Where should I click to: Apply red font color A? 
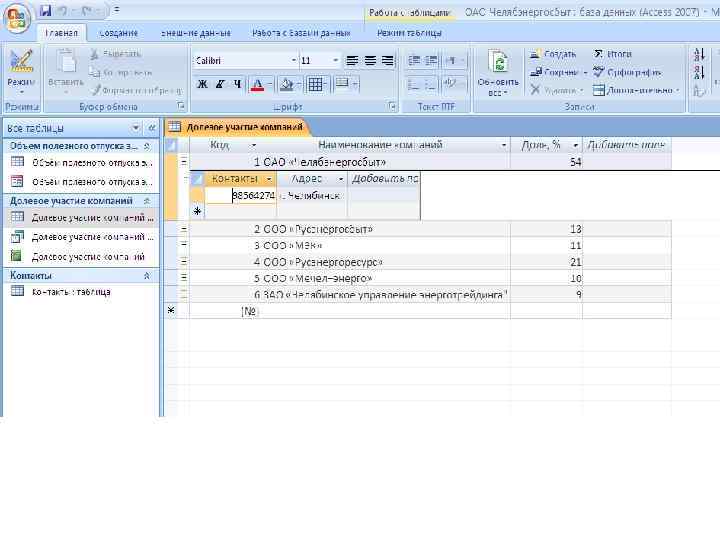(x=258, y=84)
